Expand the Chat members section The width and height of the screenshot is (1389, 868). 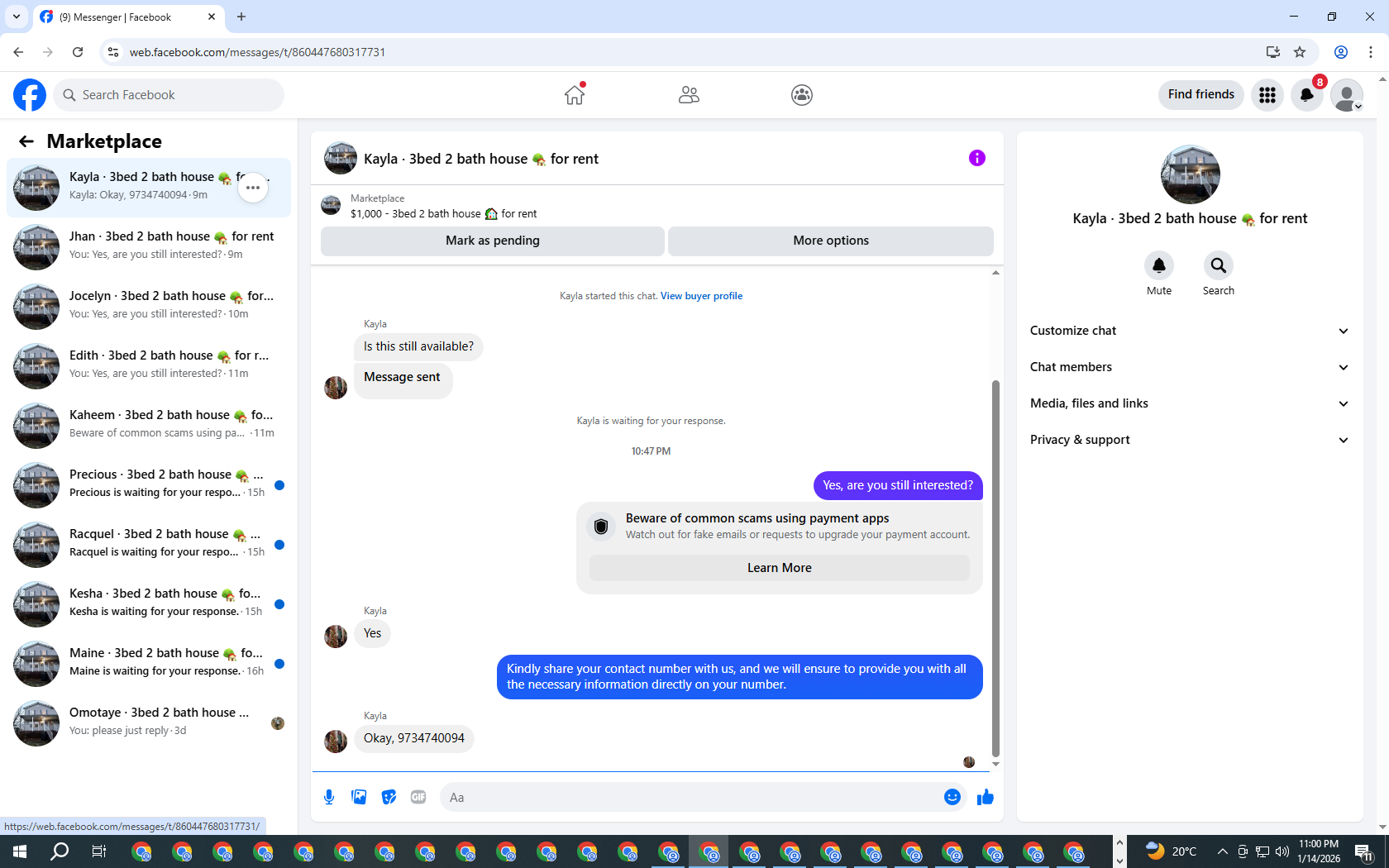(1190, 367)
